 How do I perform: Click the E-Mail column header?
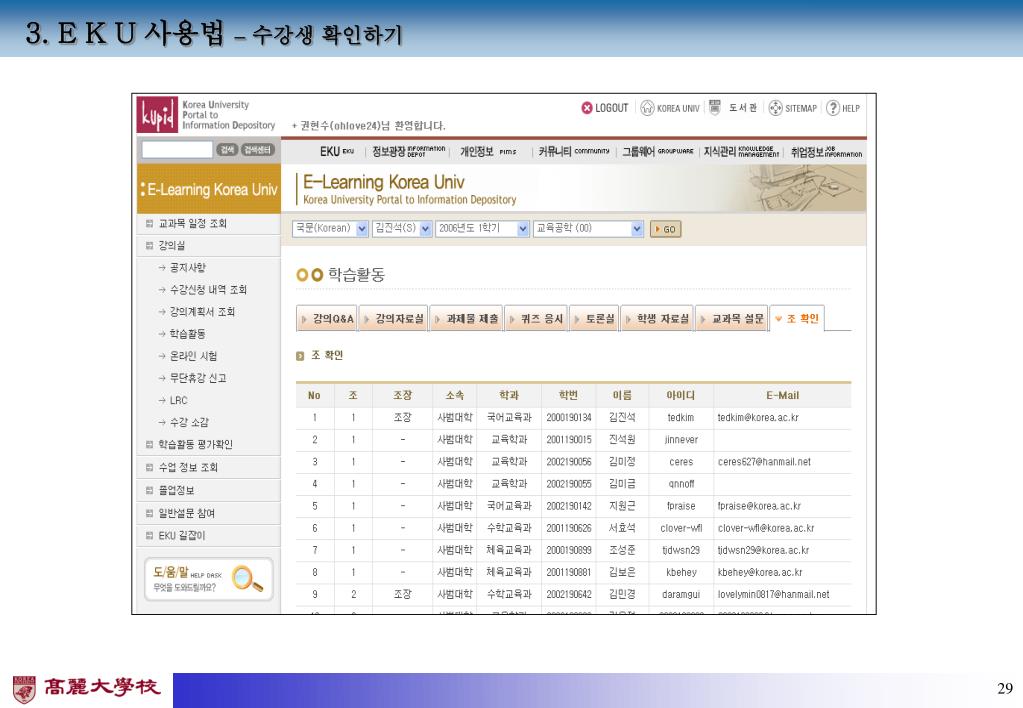pyautogui.click(x=782, y=395)
